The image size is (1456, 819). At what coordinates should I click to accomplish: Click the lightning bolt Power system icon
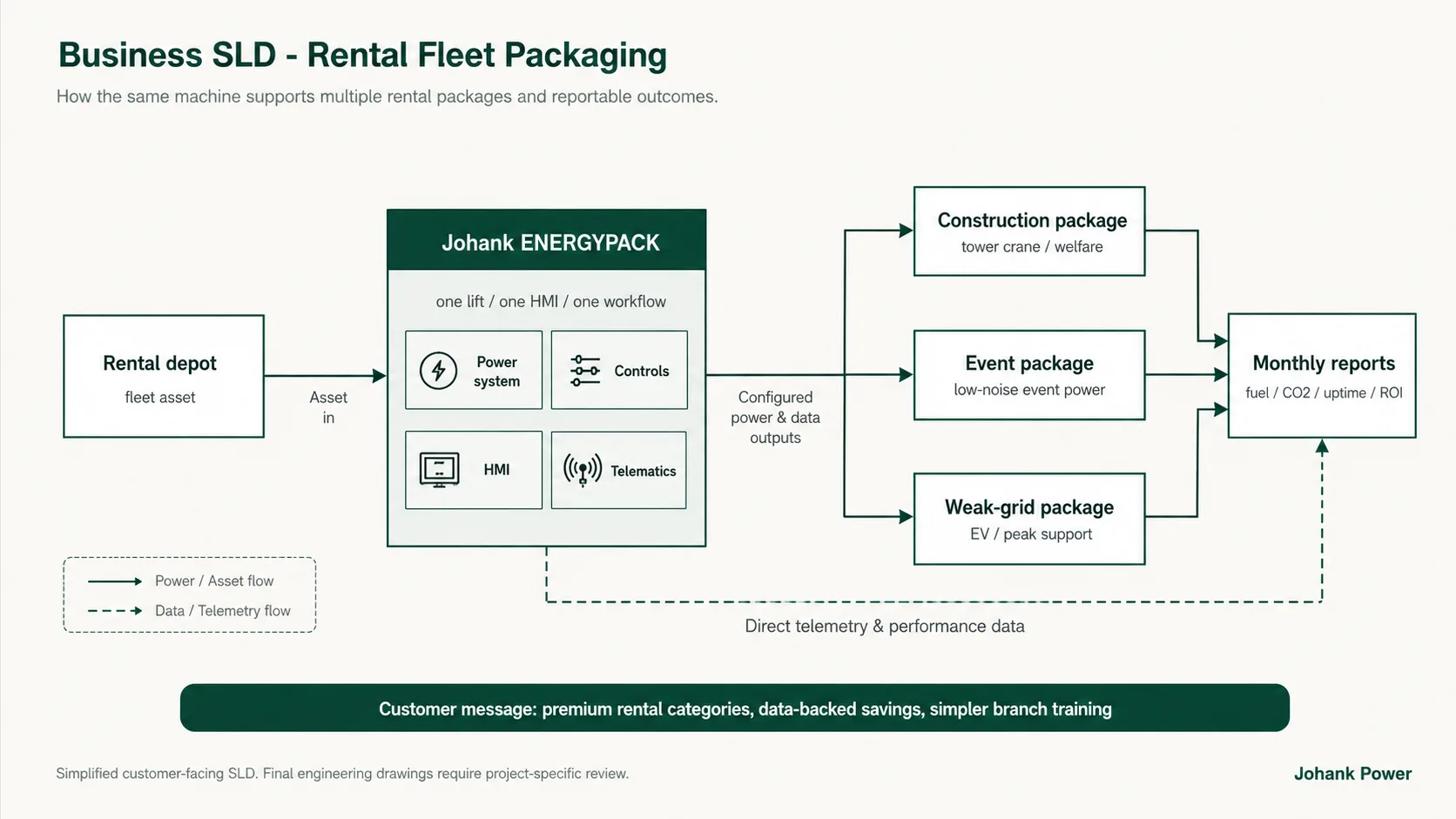click(438, 371)
